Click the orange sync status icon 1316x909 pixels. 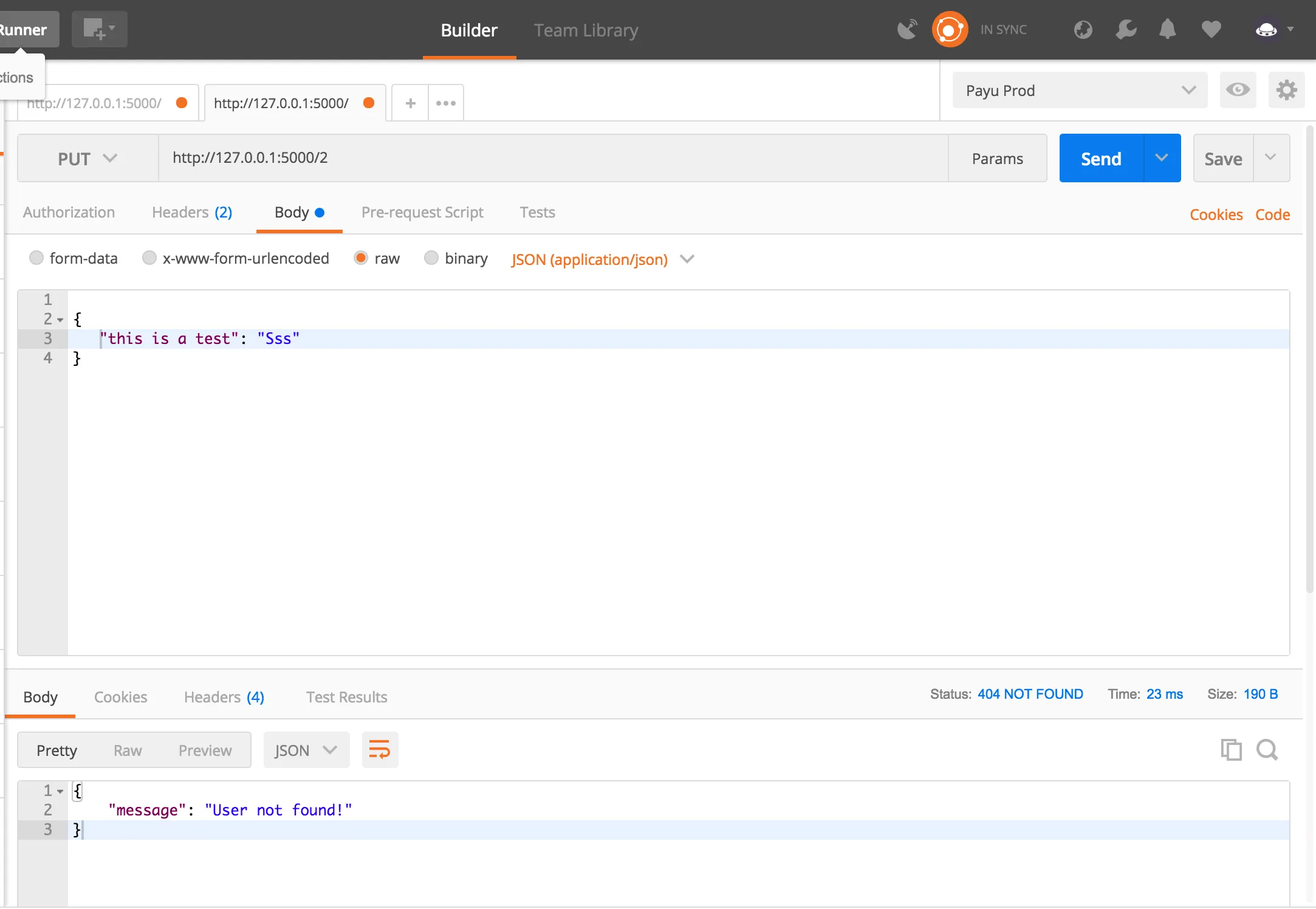coord(950,29)
